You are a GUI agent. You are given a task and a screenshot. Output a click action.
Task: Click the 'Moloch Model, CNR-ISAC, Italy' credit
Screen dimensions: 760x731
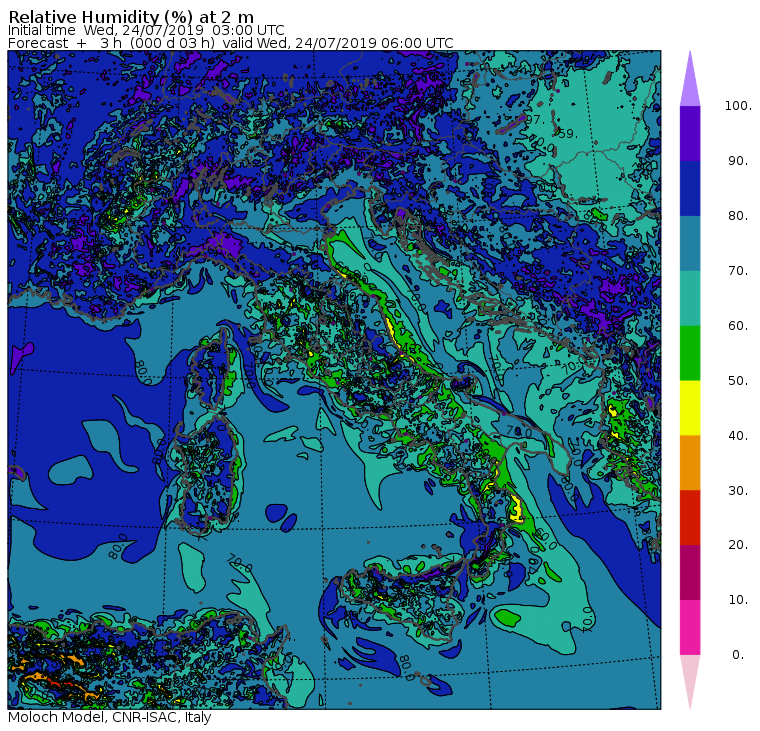coord(110,717)
